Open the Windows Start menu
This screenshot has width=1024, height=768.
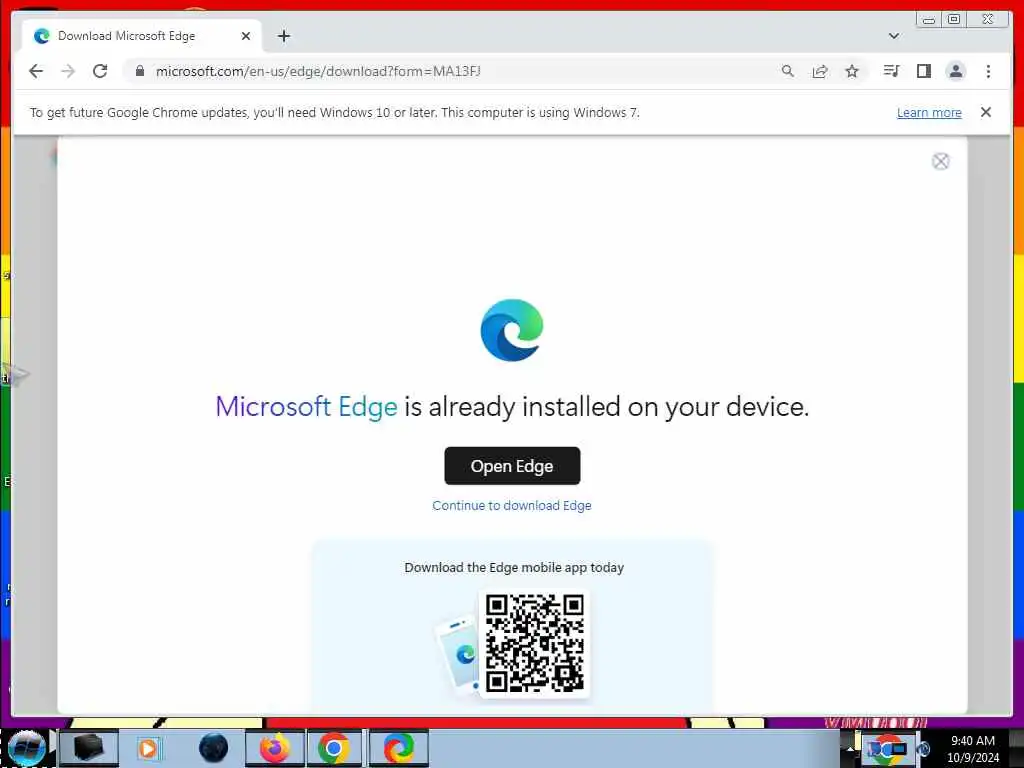27,748
